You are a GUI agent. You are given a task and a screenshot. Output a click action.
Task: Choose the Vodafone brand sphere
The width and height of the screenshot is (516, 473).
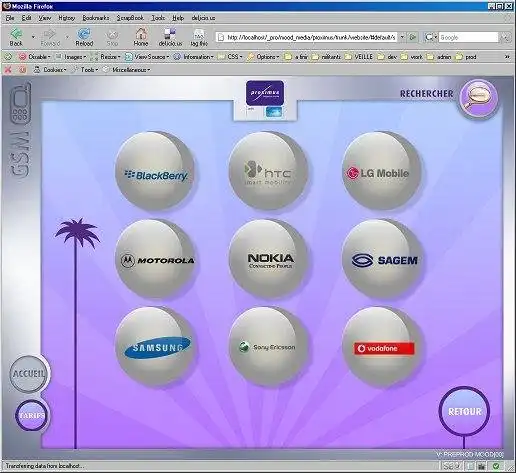382,347
